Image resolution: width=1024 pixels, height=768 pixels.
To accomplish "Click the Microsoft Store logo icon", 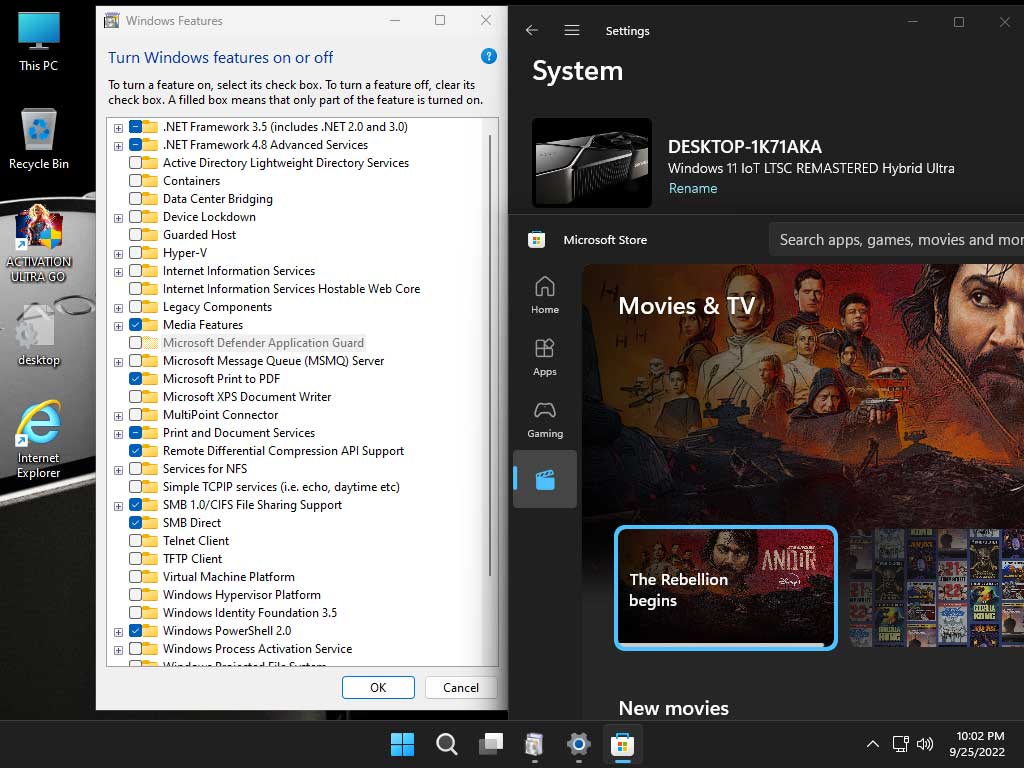I will pyautogui.click(x=536, y=240).
